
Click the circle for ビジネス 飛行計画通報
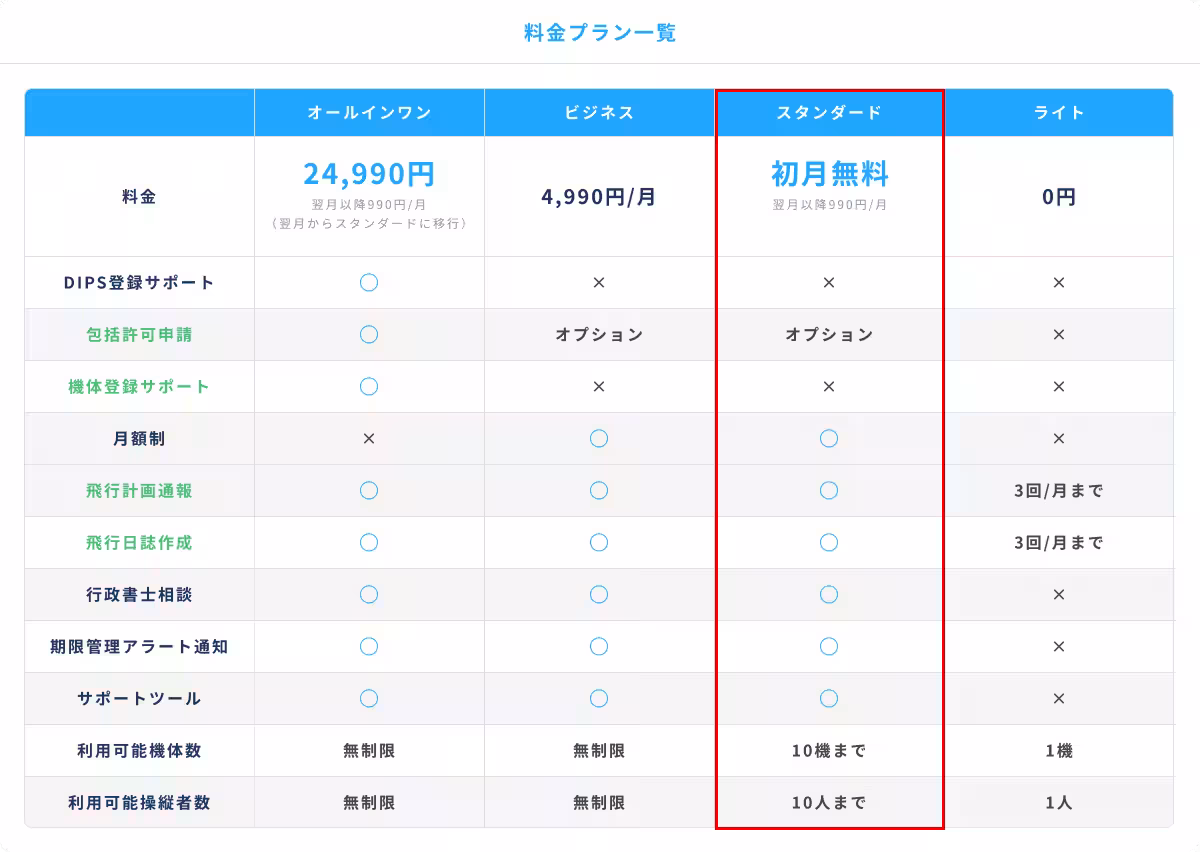599,491
